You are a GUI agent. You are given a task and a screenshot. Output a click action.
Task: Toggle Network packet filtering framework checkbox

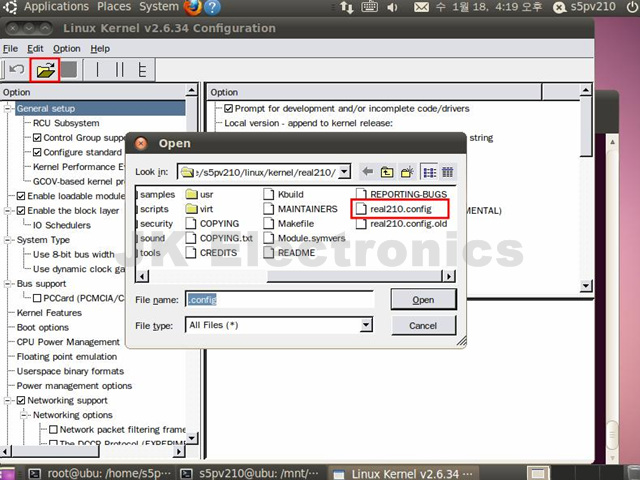point(53,429)
